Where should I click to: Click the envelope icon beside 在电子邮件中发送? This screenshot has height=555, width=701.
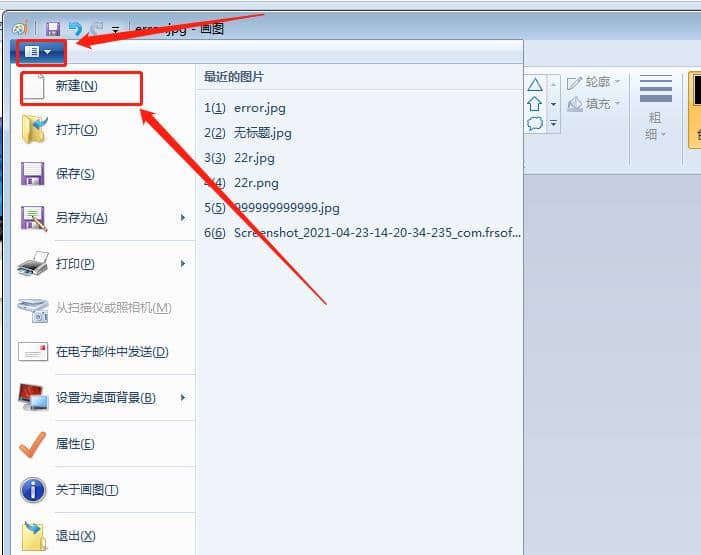pyautogui.click(x=33, y=352)
